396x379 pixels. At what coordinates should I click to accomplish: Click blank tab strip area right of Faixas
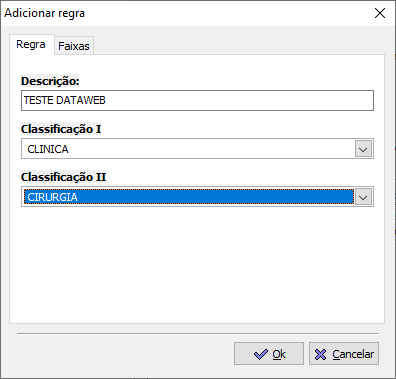[x=238, y=45]
